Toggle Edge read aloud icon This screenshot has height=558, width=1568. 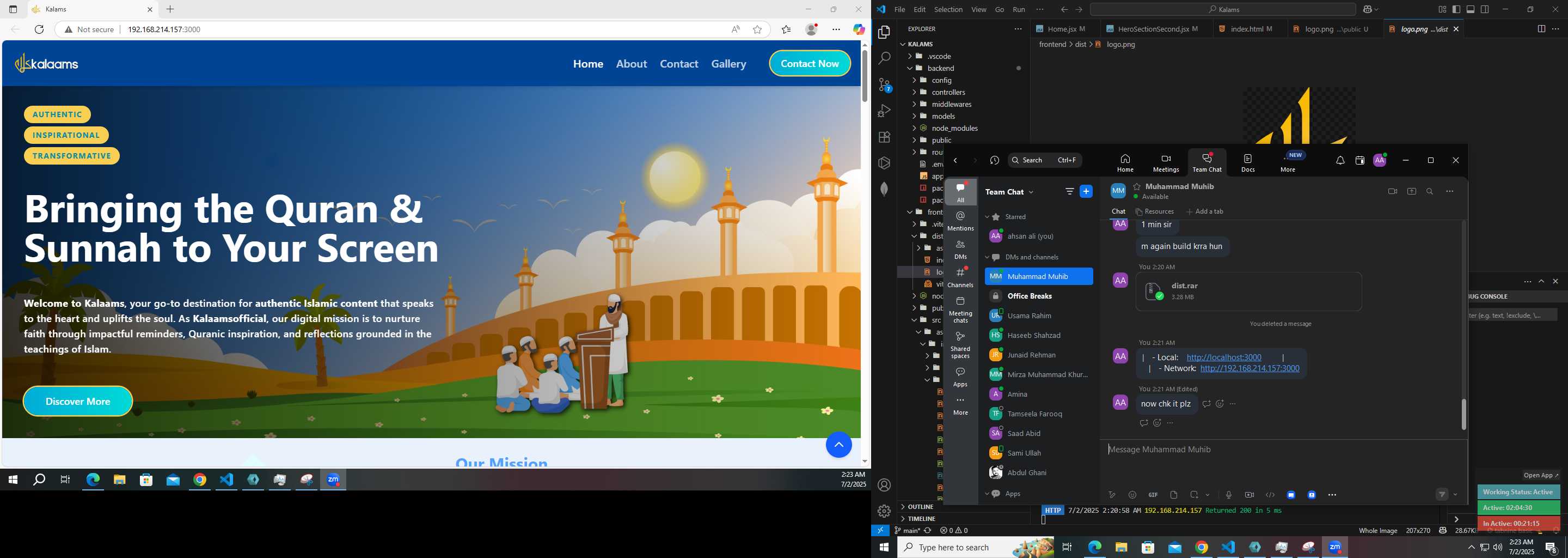[x=736, y=29]
